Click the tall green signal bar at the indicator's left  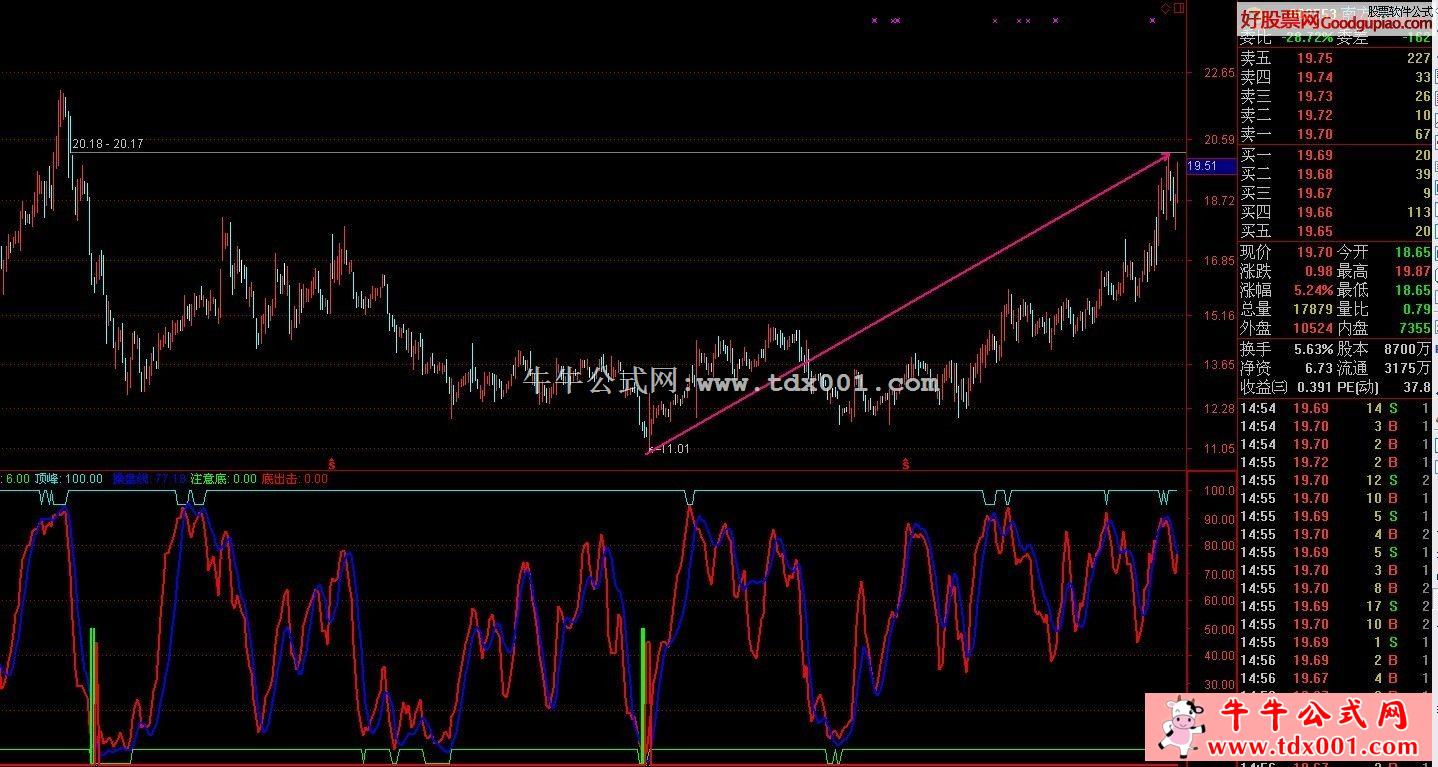pos(92,690)
